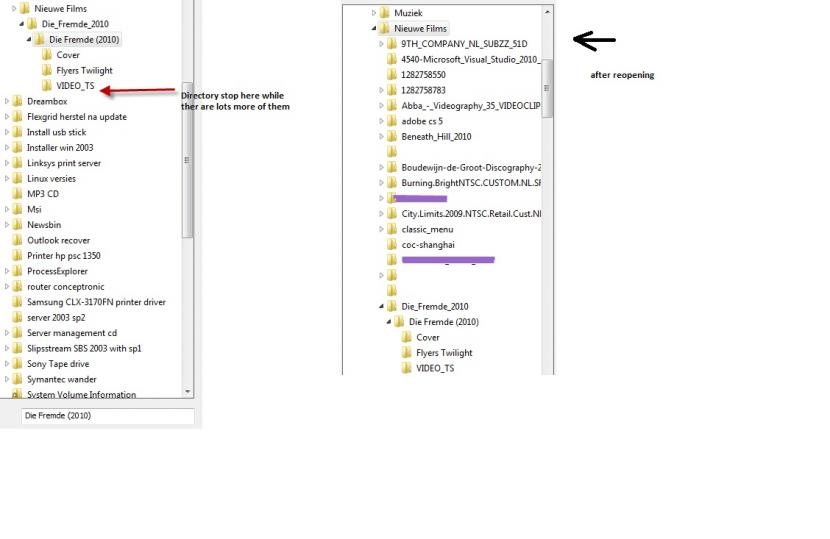Click the Muziek folder icon
The width and height of the screenshot is (830, 539).
click(x=385, y=13)
